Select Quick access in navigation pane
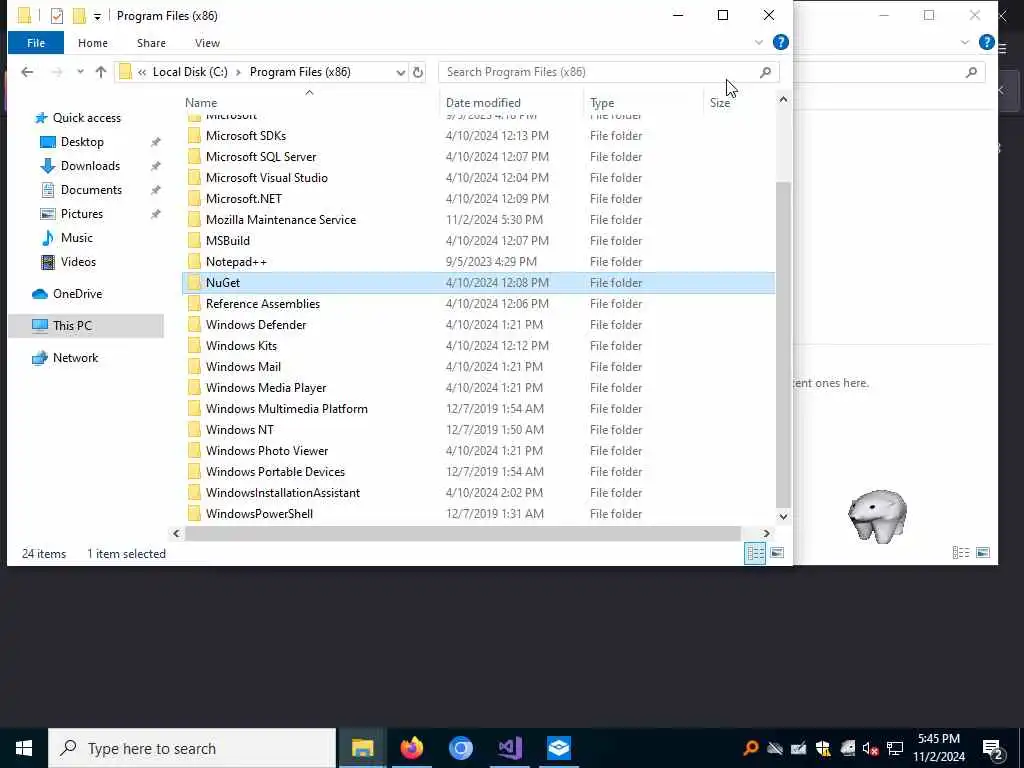Image resolution: width=1024 pixels, height=768 pixels. coord(87,118)
